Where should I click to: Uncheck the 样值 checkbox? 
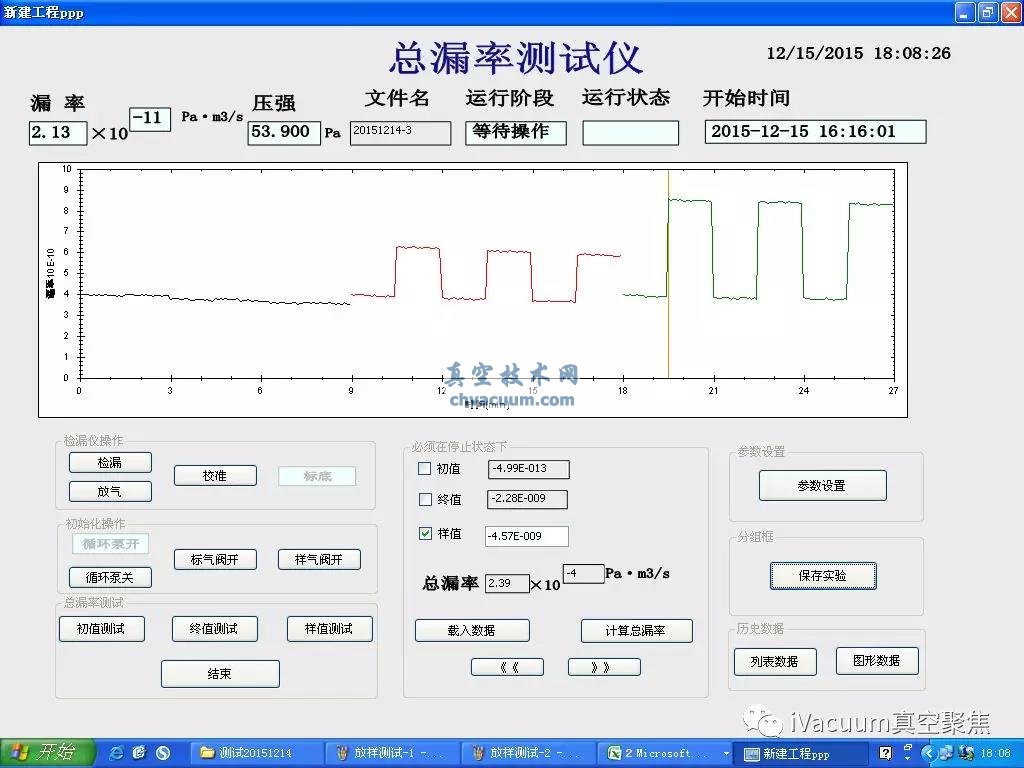(x=424, y=533)
